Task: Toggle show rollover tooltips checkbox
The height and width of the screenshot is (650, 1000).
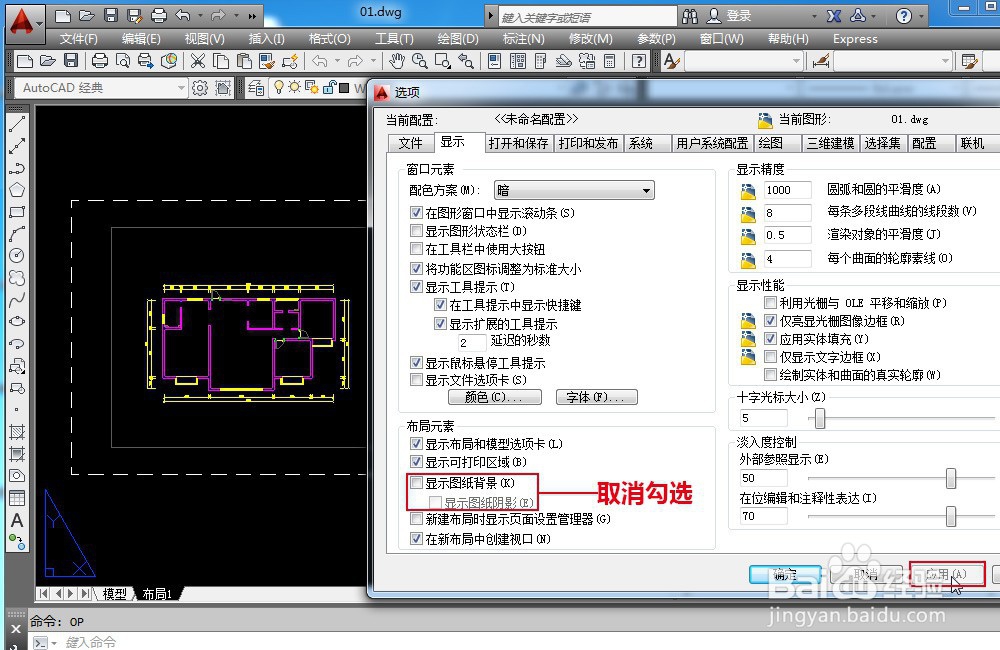Action: point(416,363)
